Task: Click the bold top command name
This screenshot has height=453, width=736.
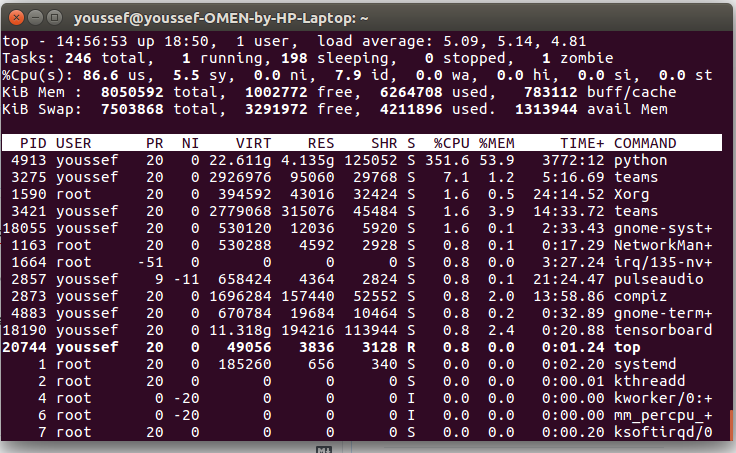Action: (627, 348)
